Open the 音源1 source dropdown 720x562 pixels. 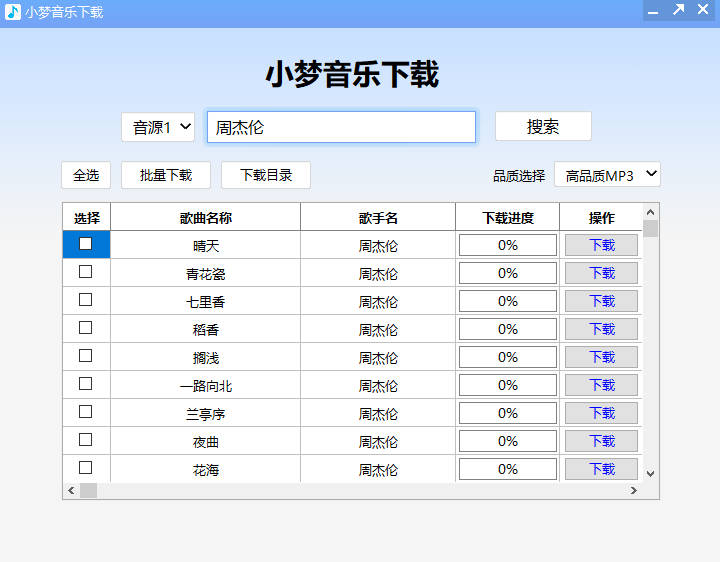(x=158, y=127)
